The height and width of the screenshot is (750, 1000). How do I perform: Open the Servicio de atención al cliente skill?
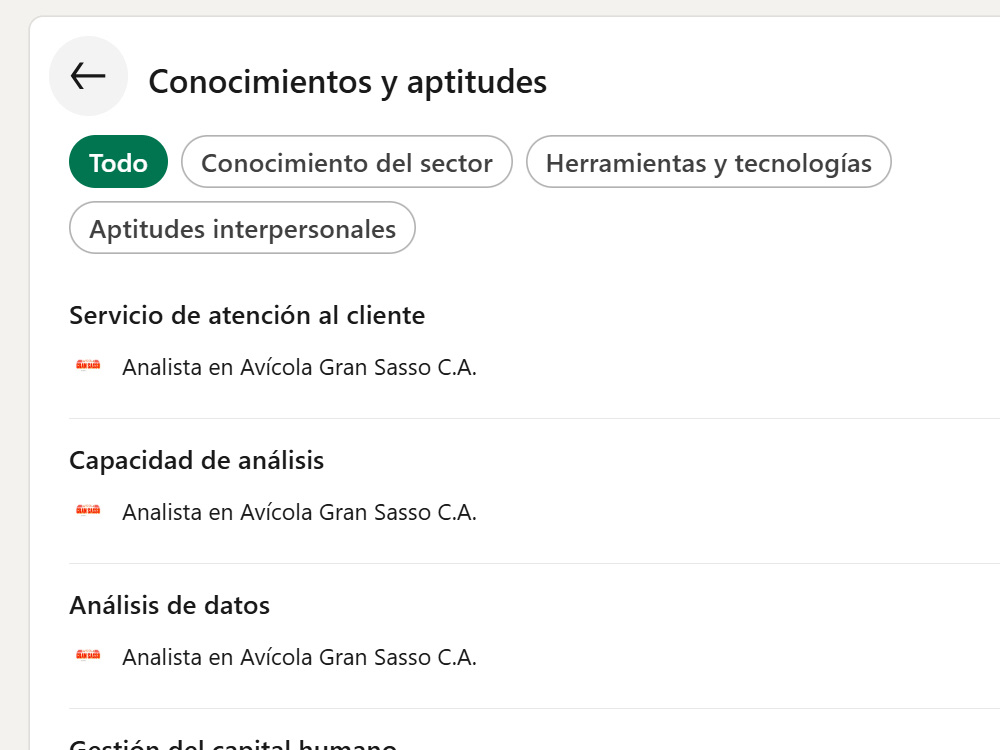click(247, 315)
